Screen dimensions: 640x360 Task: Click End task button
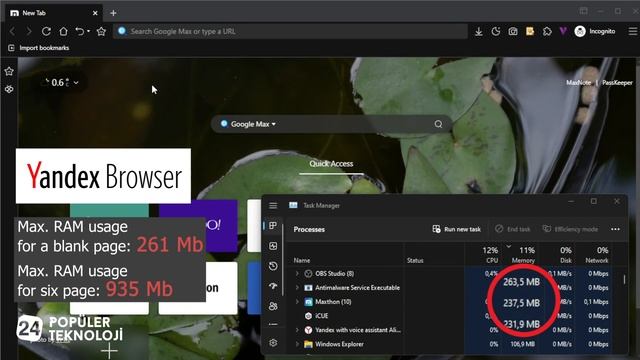[x=513, y=229]
